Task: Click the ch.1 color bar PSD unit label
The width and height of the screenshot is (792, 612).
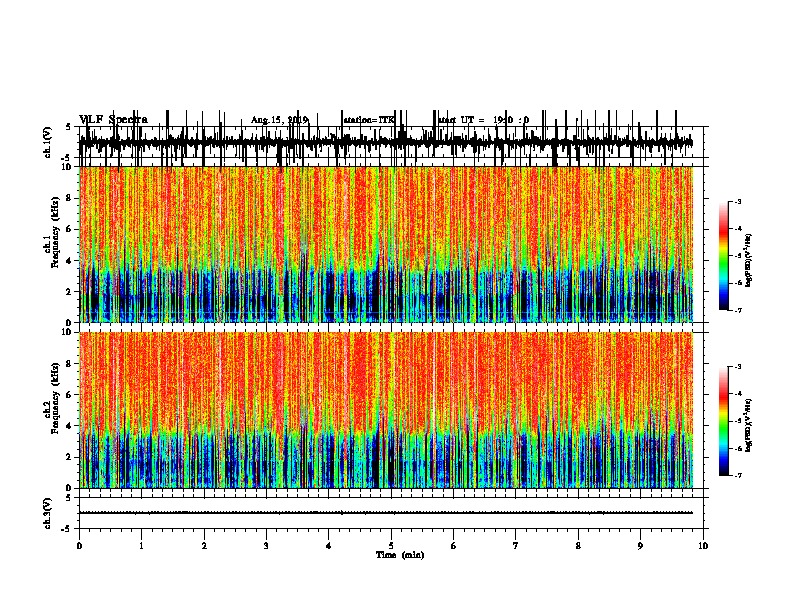Action: point(749,261)
